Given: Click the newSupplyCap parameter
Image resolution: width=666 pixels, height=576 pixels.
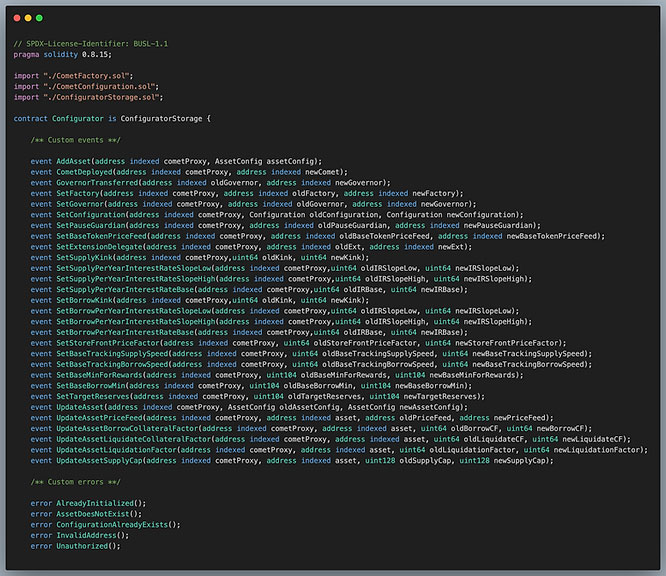Looking at the screenshot, I should click(x=519, y=460).
